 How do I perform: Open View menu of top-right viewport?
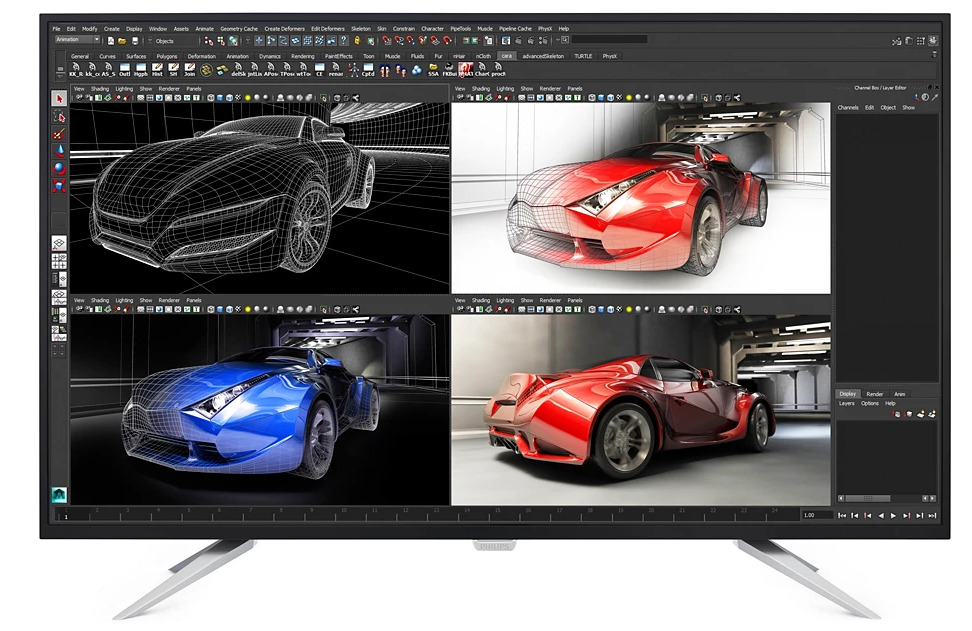(x=460, y=89)
